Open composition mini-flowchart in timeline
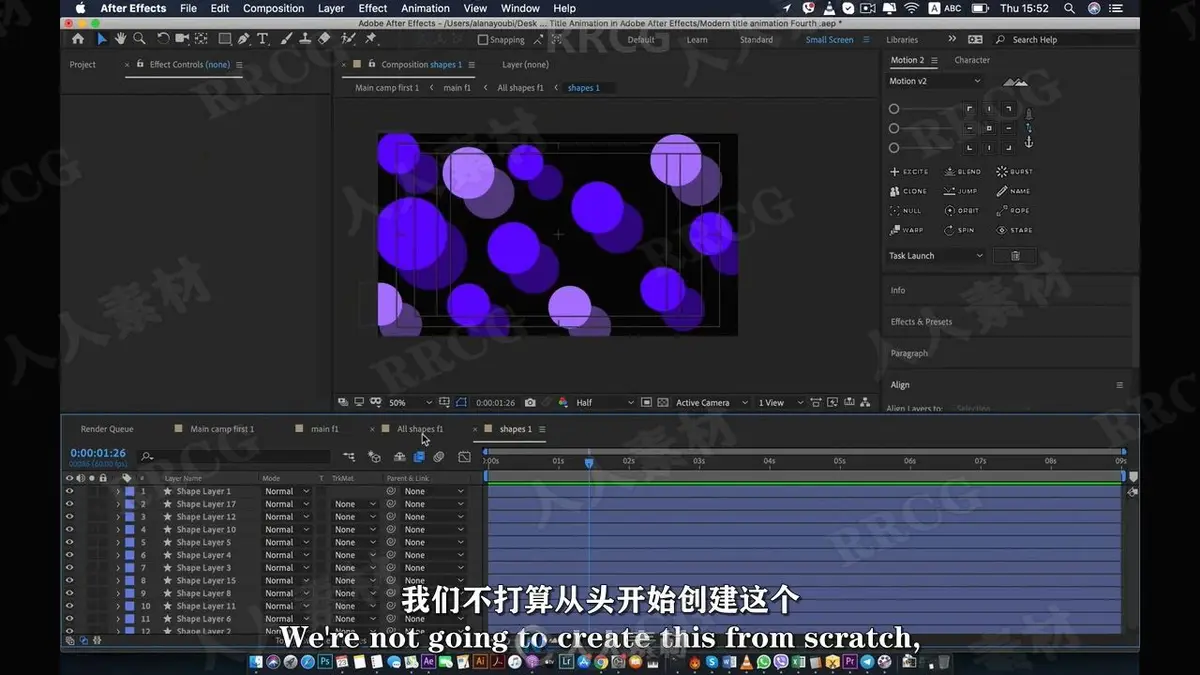Image resolution: width=1200 pixels, height=675 pixels. 348,457
